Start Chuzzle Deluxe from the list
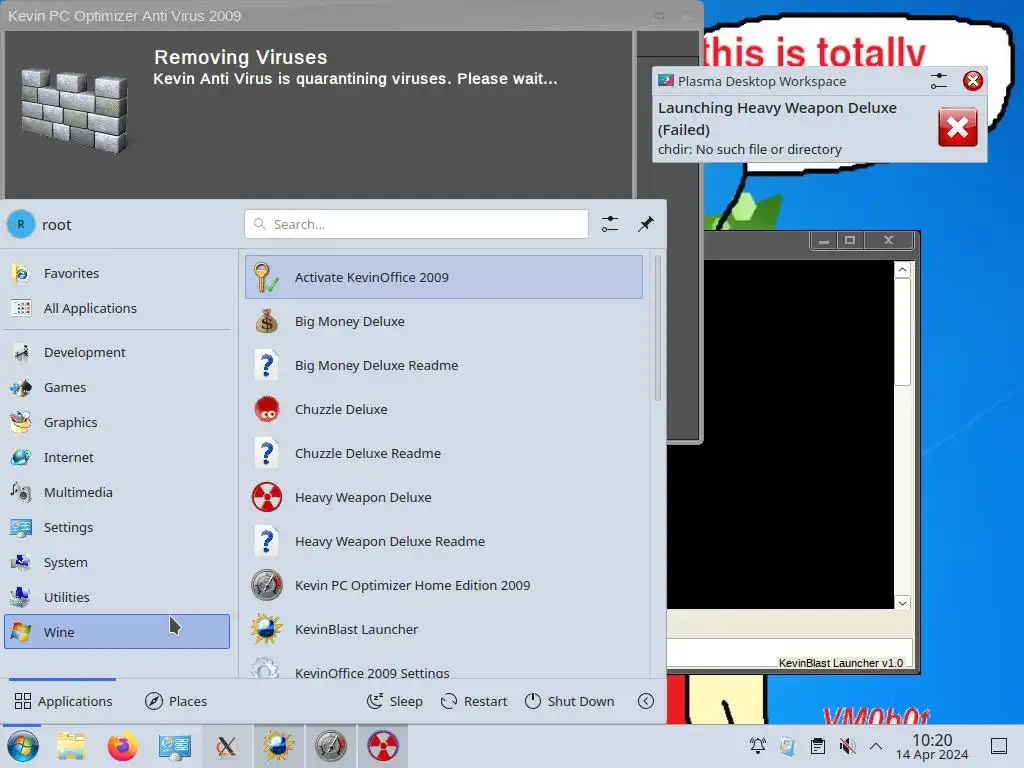Viewport: 1024px width, 768px height. 443,409
